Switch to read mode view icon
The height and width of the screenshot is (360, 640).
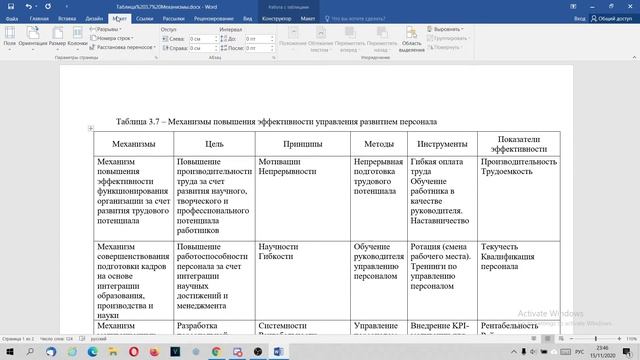pyautogui.click(x=533, y=339)
